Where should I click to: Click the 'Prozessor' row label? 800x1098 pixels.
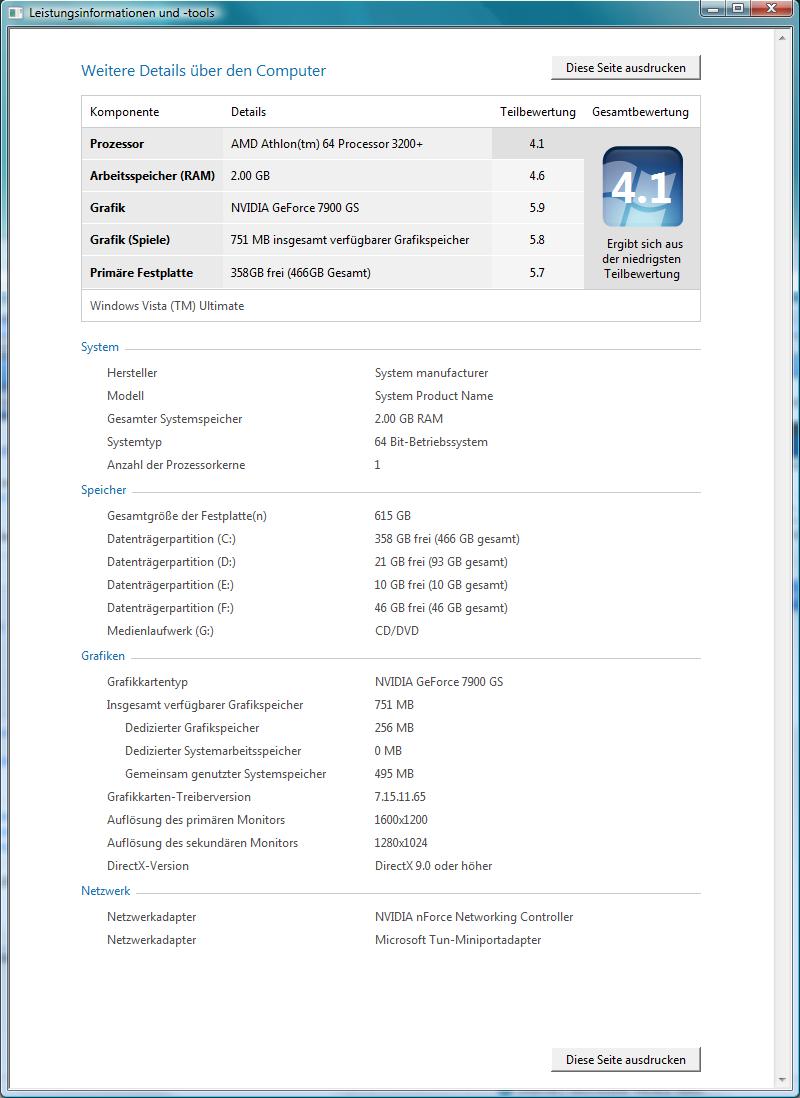click(117, 144)
